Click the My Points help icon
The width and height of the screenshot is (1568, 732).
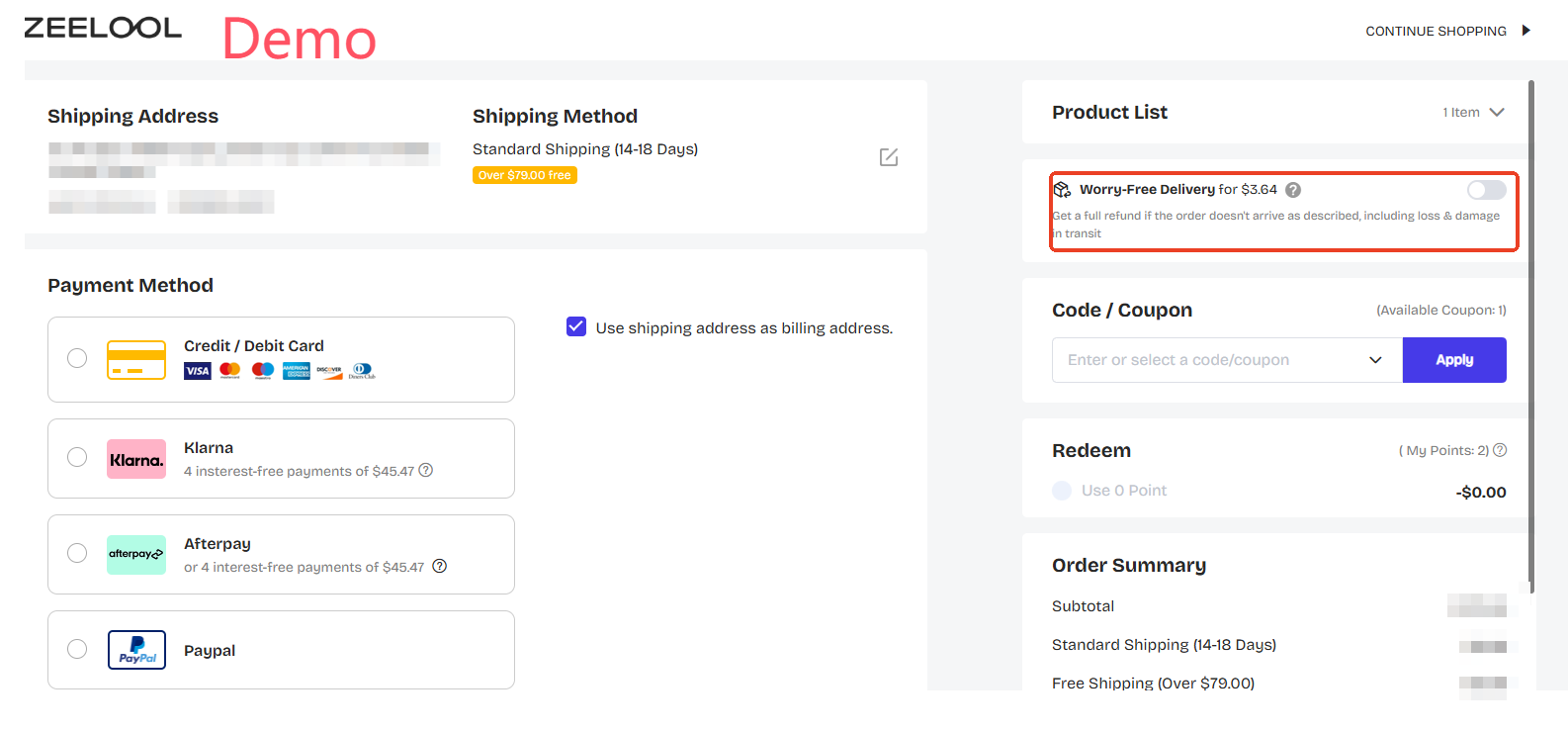click(x=1500, y=450)
